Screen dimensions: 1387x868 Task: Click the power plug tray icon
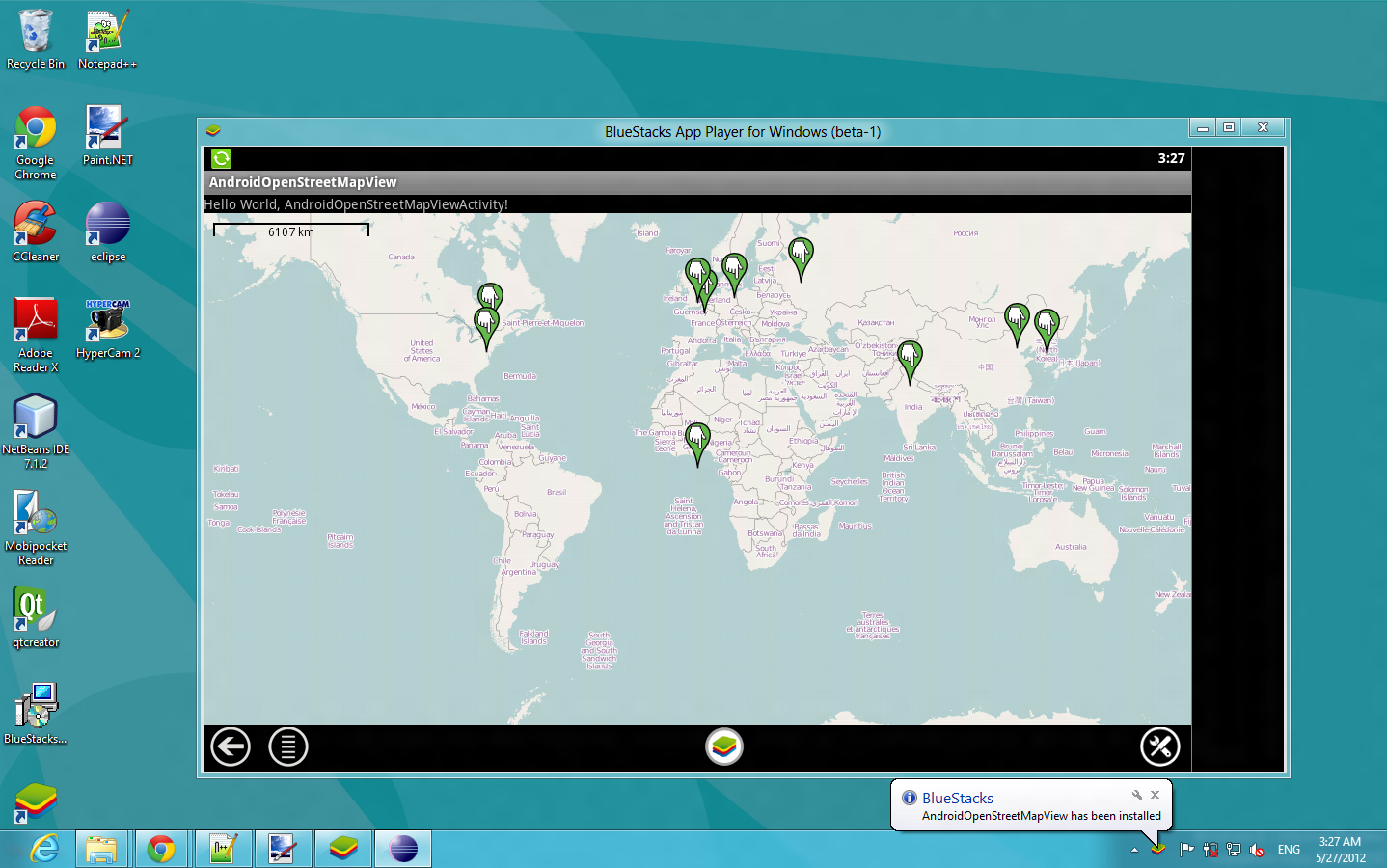click(1210, 850)
